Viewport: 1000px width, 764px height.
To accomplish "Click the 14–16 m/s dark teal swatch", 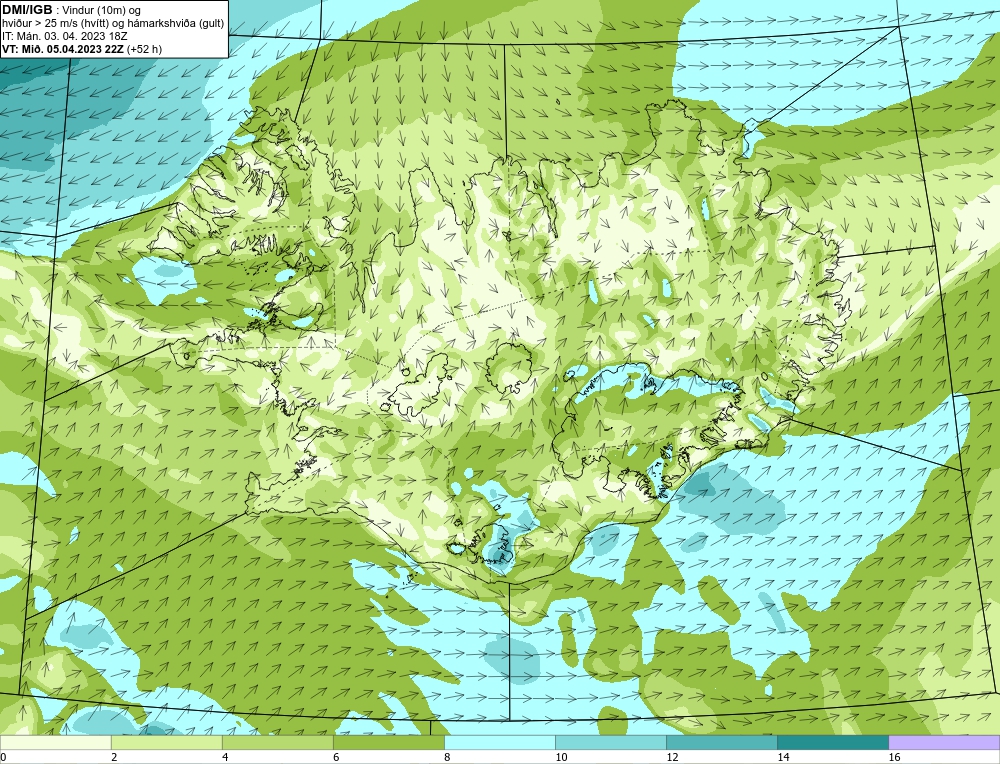I will click(x=833, y=742).
